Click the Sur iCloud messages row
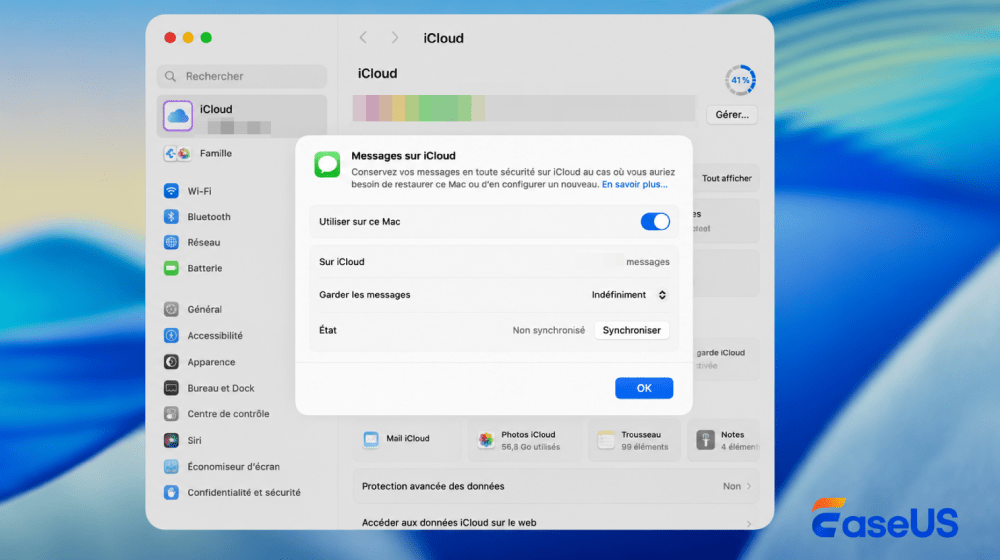The width and height of the screenshot is (1000, 560). pos(494,262)
